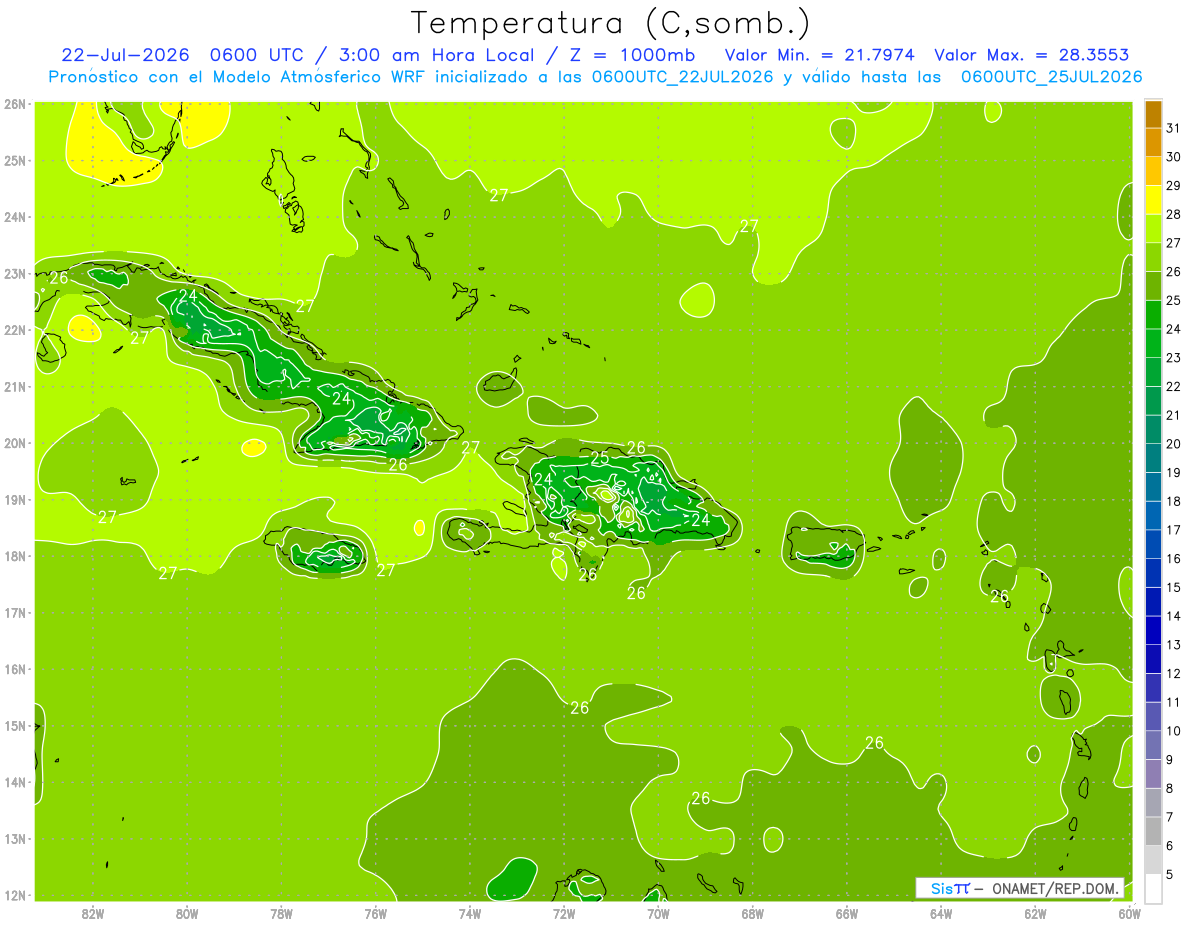The image size is (1200, 927).
Task: Click the 14N latitude axis label
Action: point(15,782)
